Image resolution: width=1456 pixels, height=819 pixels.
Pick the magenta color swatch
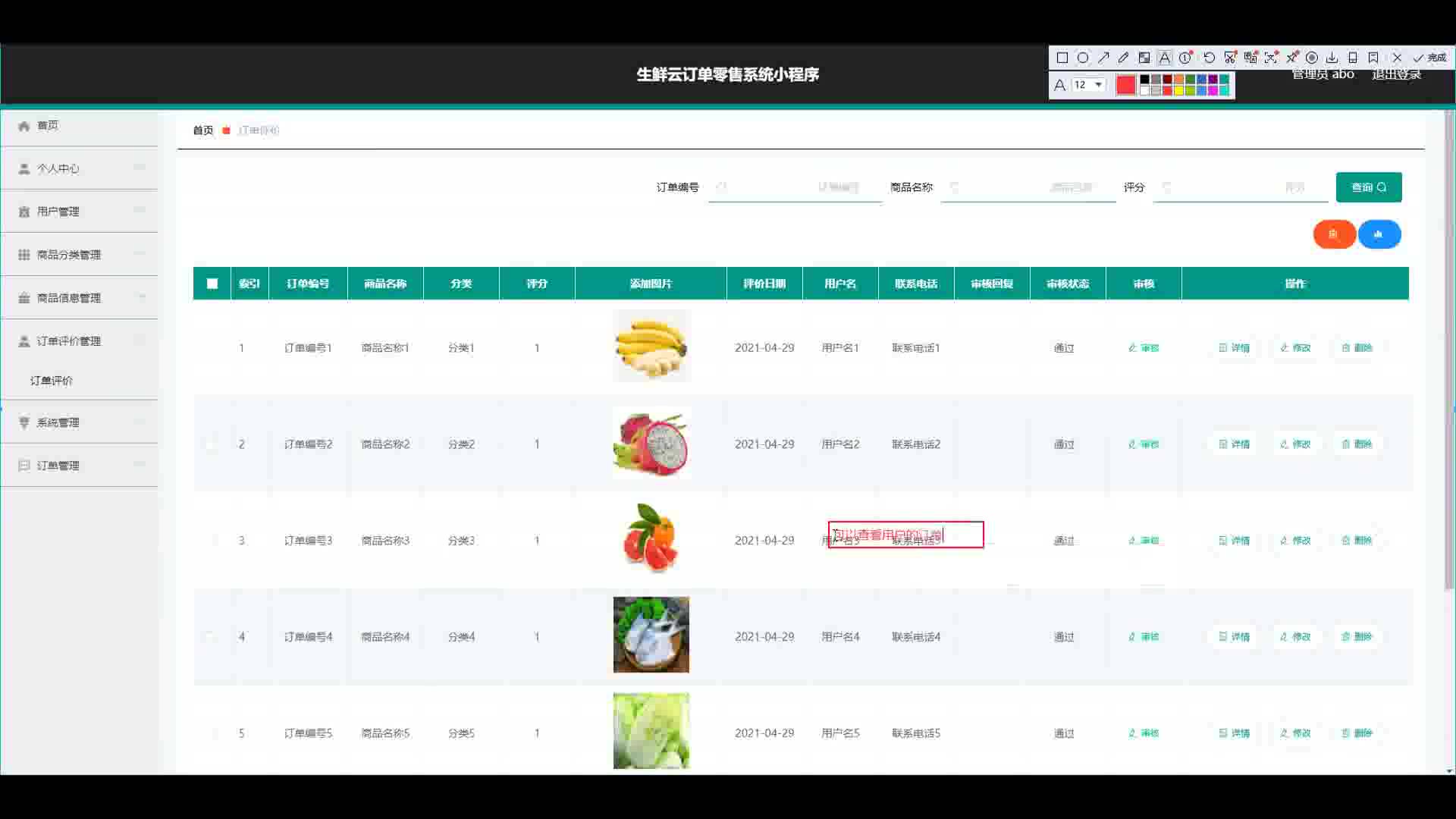[1213, 90]
